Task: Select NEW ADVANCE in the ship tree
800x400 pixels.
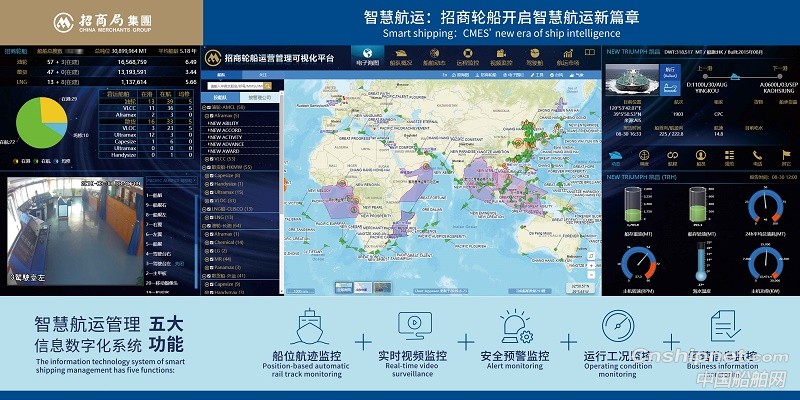Action: tap(226, 144)
